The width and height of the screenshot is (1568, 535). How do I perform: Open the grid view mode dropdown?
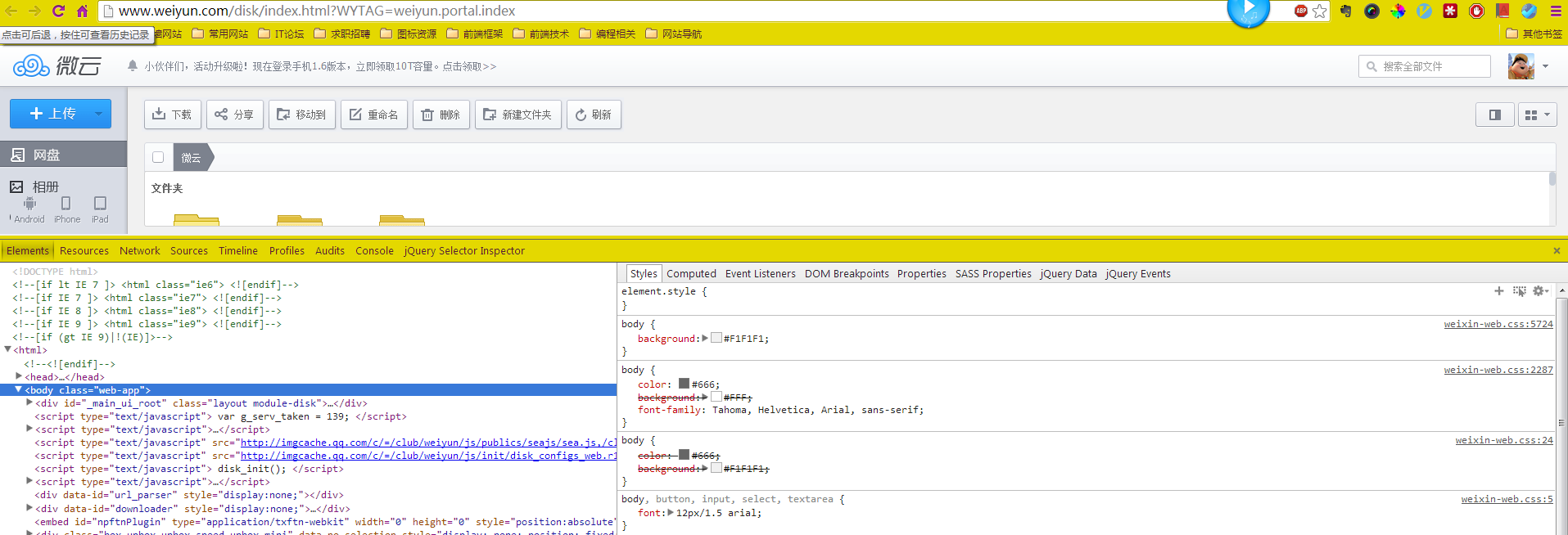[1538, 115]
